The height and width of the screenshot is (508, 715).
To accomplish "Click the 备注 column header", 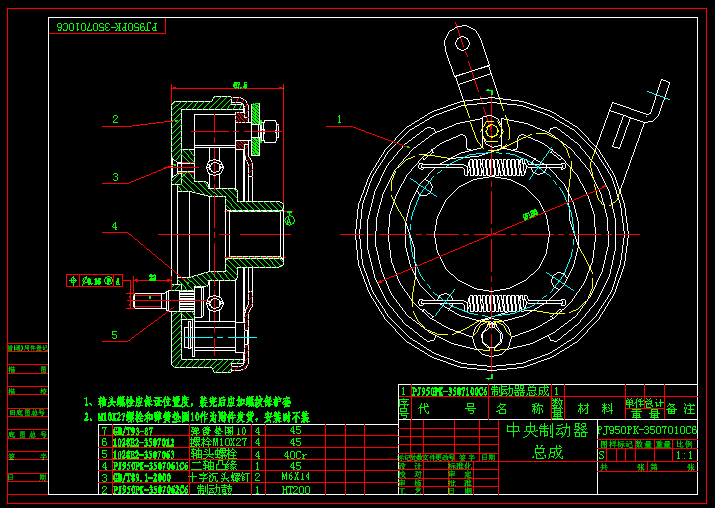I will (680, 409).
